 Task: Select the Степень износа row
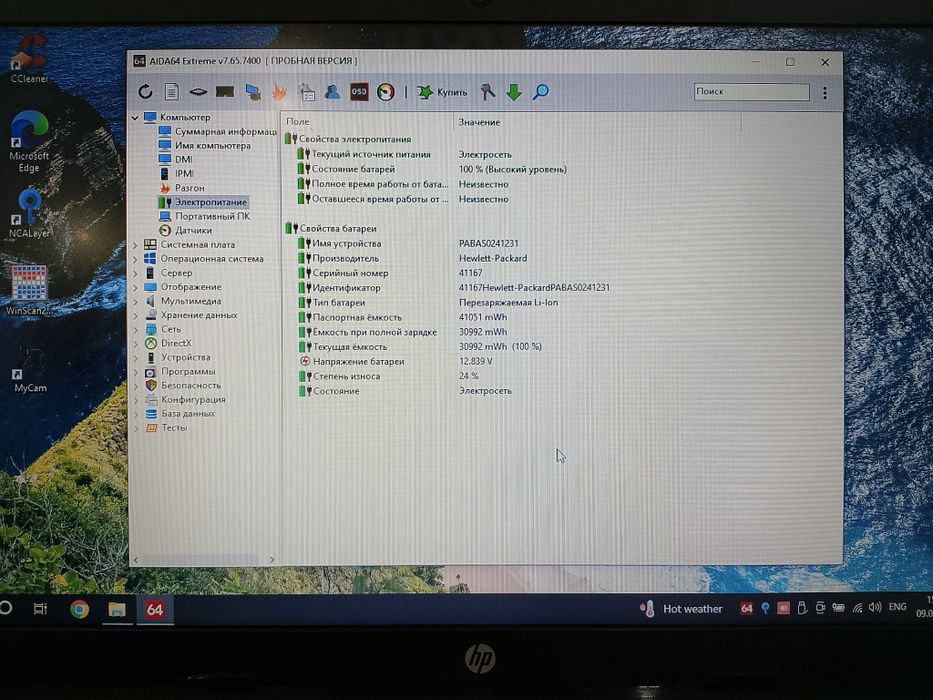[388, 376]
